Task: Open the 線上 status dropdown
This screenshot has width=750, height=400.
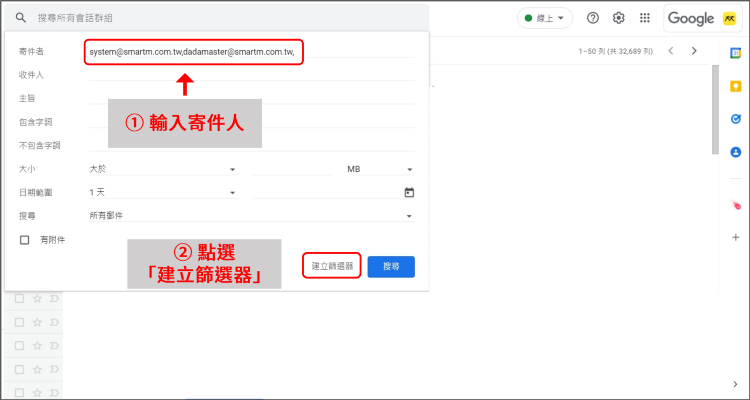Action: point(545,18)
